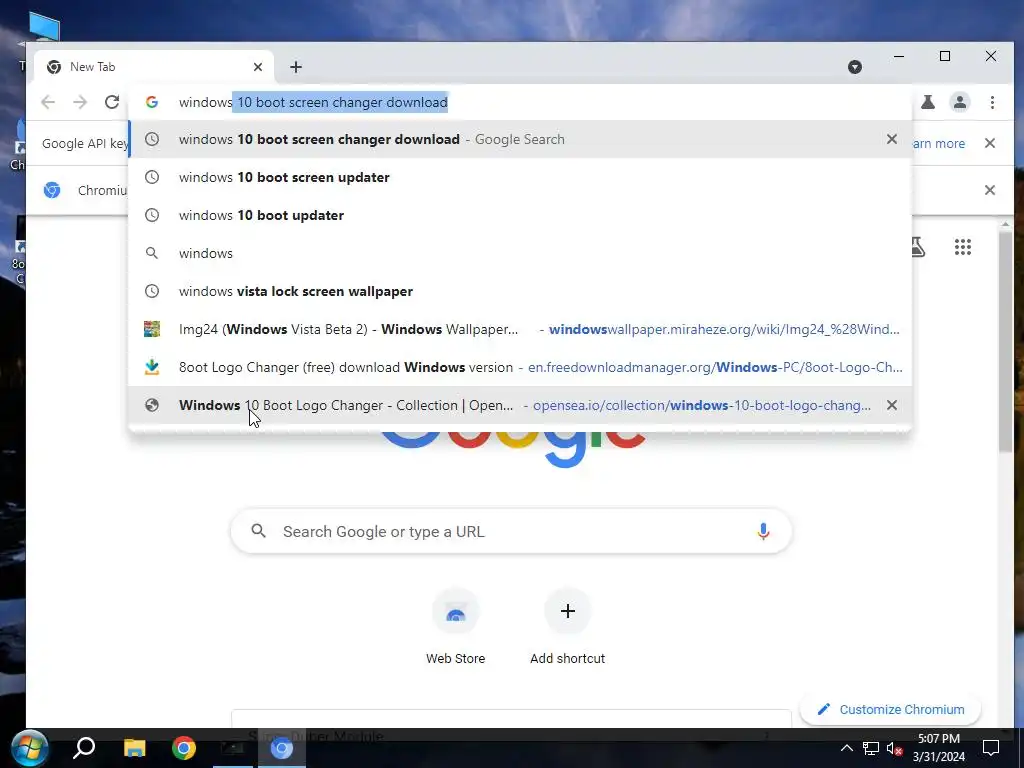The height and width of the screenshot is (768, 1024).
Task: Click the muted volume tray icon
Action: click(x=895, y=748)
